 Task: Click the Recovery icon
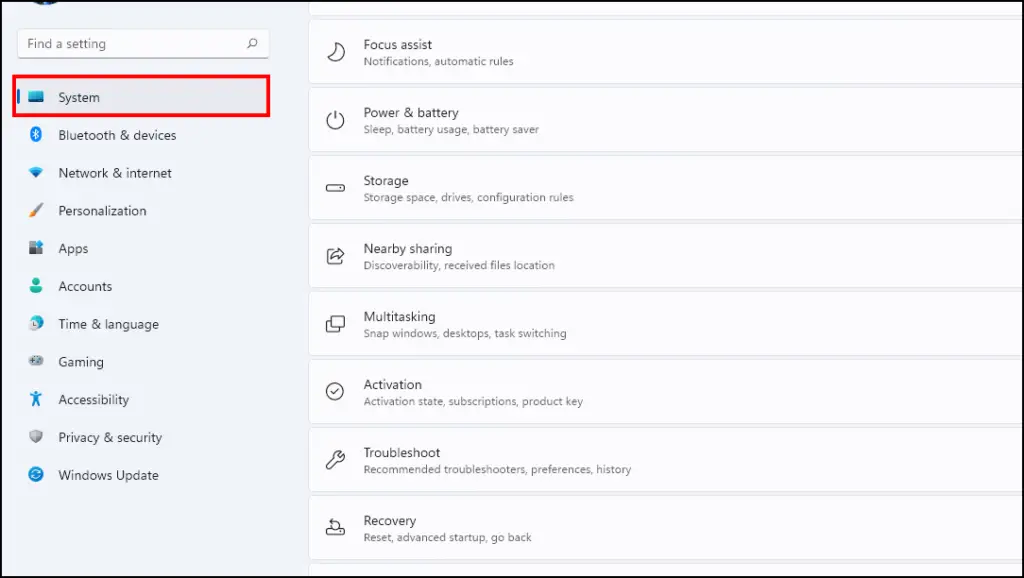click(335, 527)
